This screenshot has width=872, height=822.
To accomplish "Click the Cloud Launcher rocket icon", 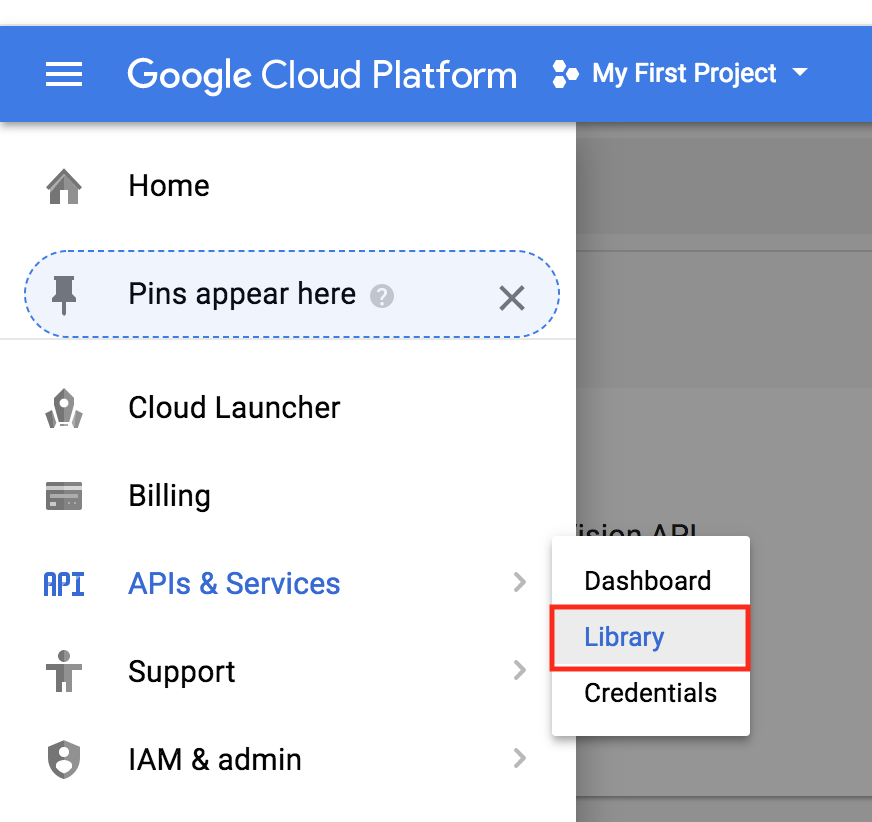I will (x=64, y=408).
